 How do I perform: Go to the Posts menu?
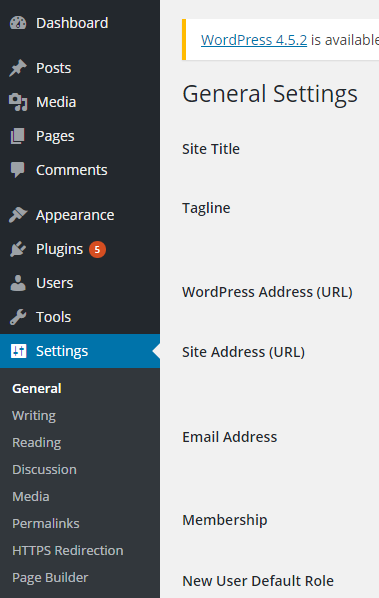pyautogui.click(x=53, y=68)
